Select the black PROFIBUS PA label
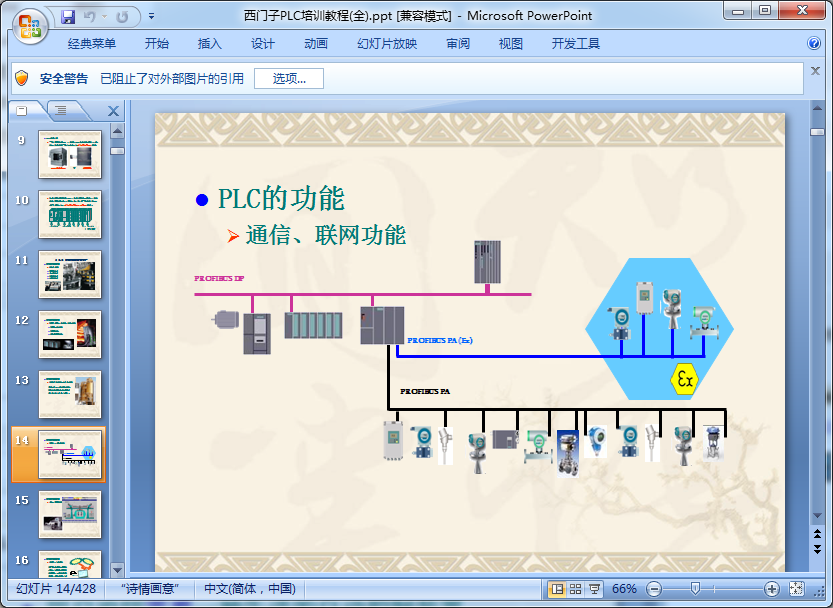The height and width of the screenshot is (608, 833). (x=425, y=391)
